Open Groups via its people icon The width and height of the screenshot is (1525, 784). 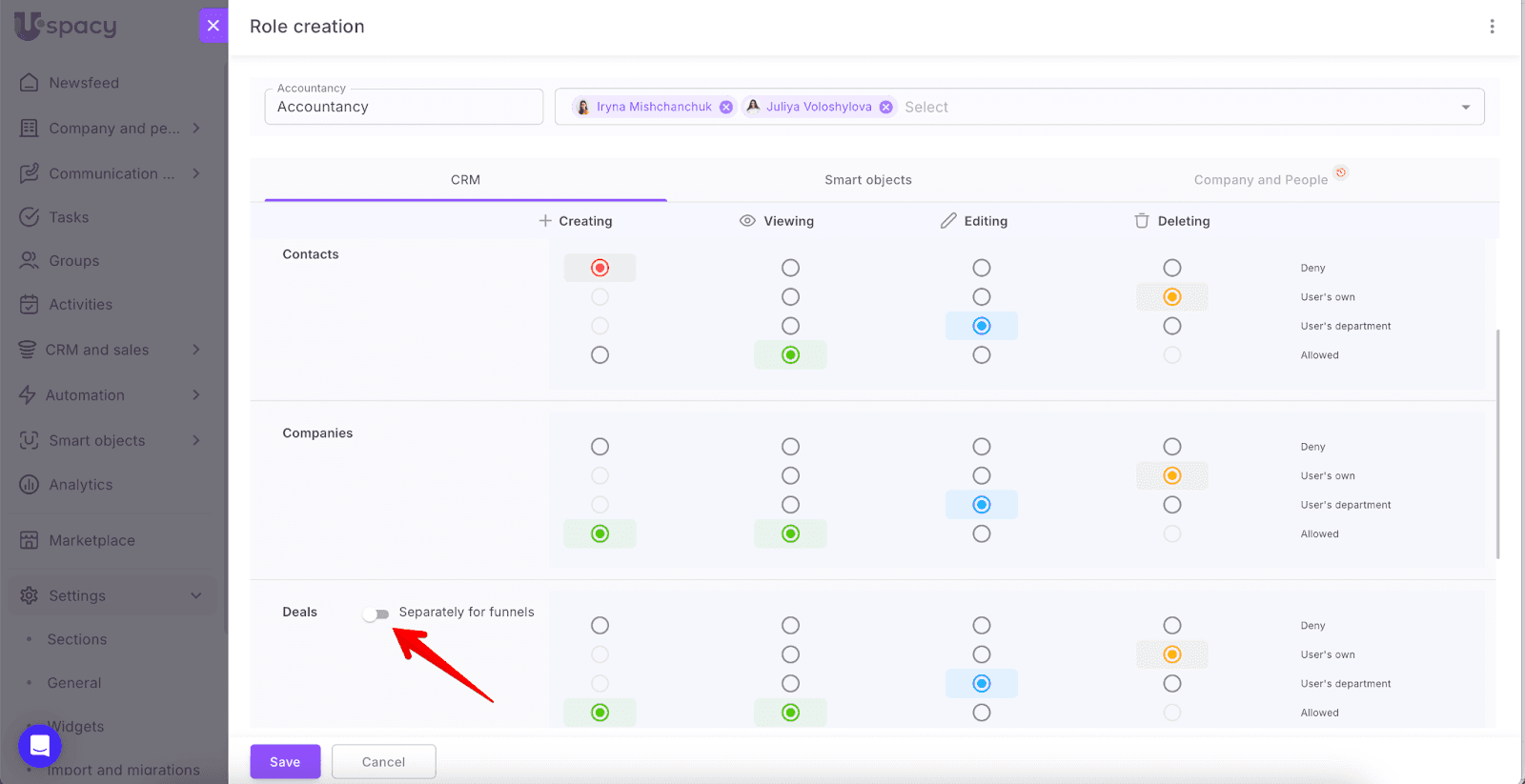point(30,261)
